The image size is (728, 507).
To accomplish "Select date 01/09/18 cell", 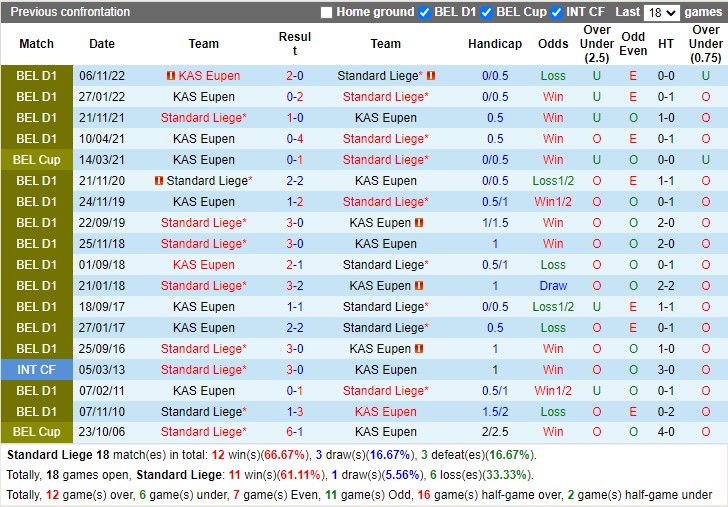I will [102, 265].
